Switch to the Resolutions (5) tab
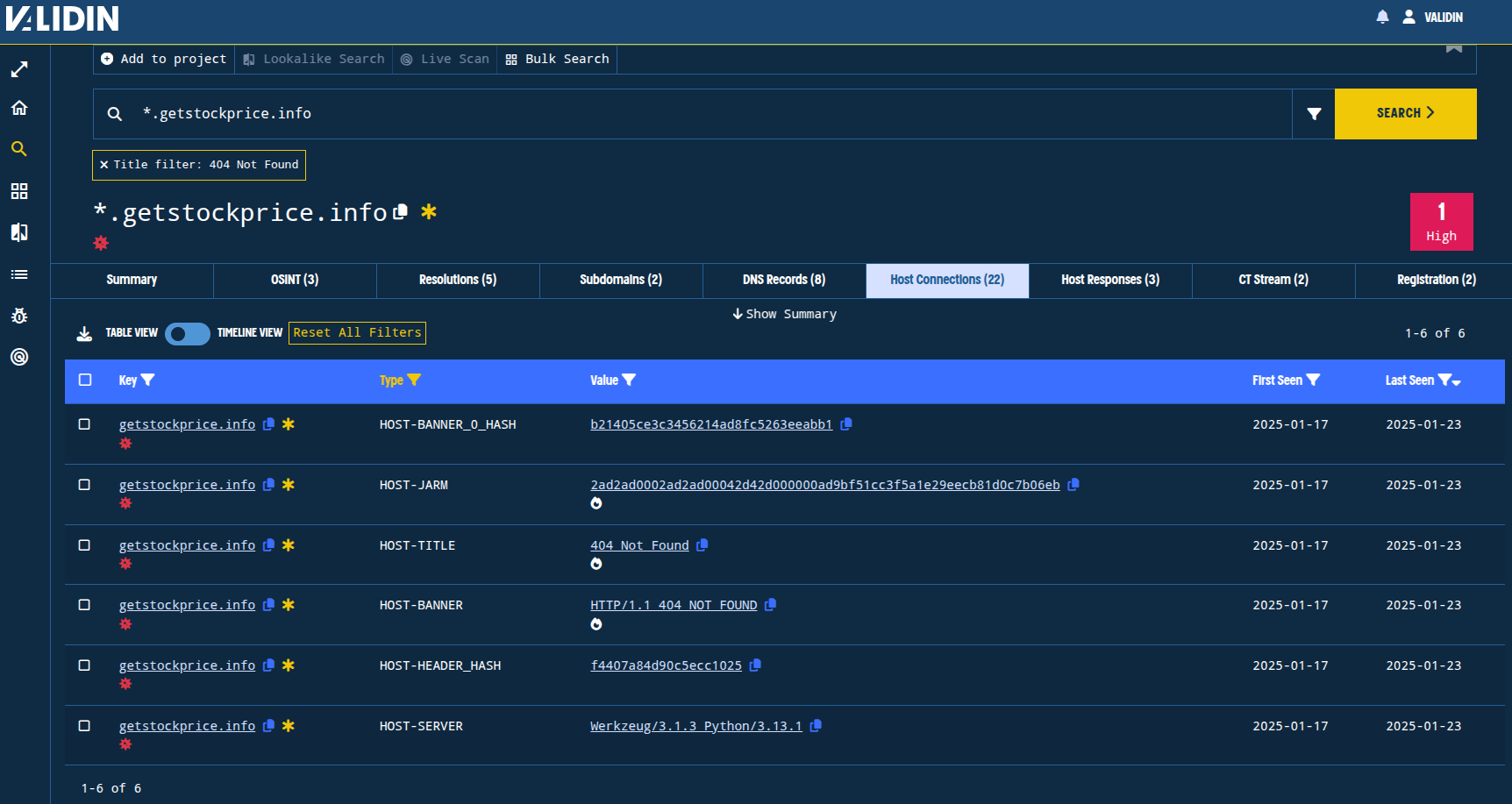This screenshot has width=1512, height=804. [x=458, y=281]
